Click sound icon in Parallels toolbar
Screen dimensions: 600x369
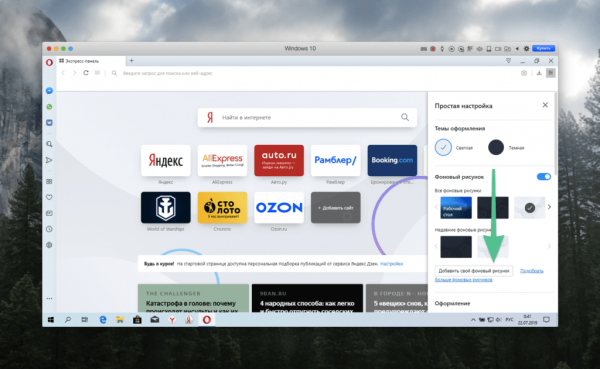click(x=479, y=49)
